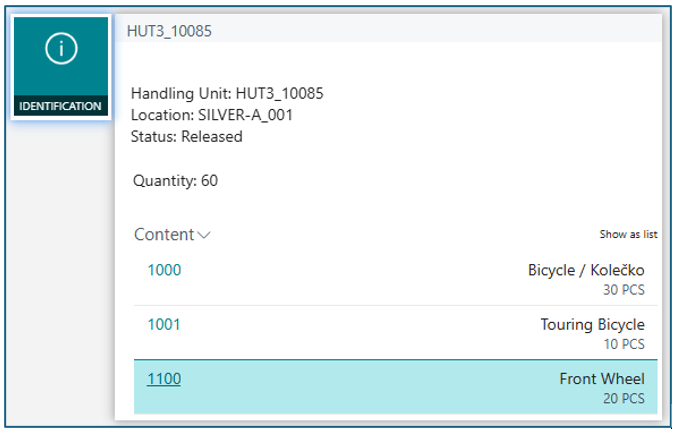Open item number 1000

coord(164,270)
